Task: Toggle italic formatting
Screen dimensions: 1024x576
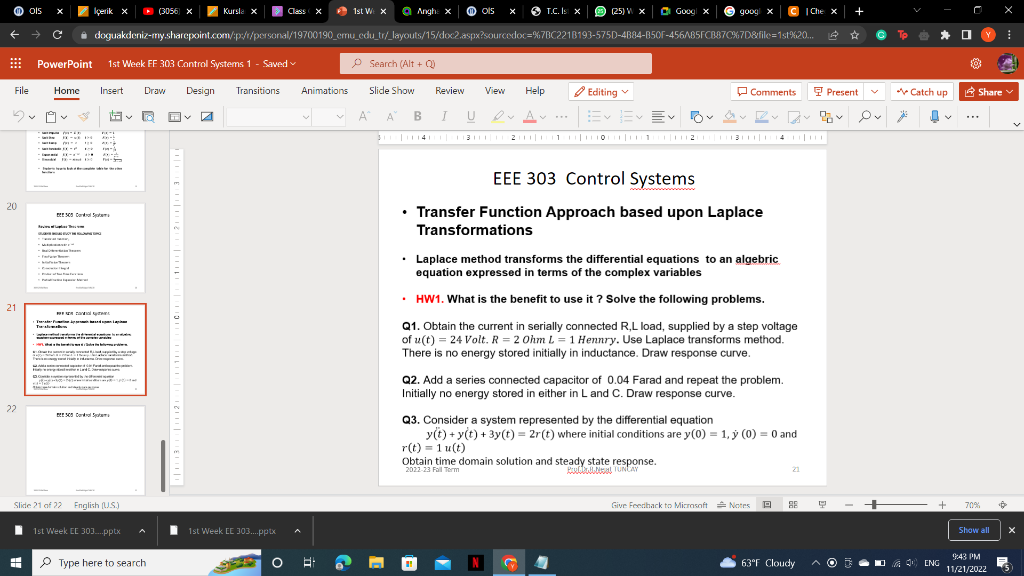Action: [444, 117]
